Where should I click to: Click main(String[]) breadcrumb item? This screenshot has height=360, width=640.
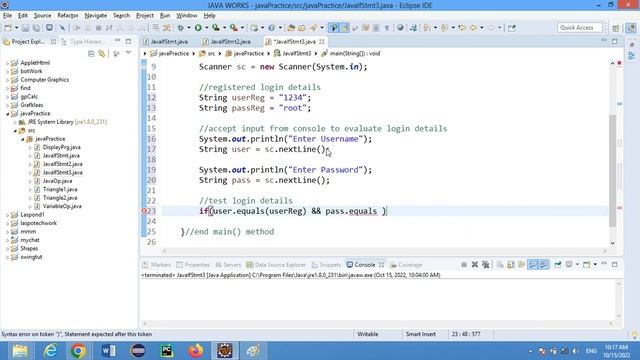click(x=351, y=53)
